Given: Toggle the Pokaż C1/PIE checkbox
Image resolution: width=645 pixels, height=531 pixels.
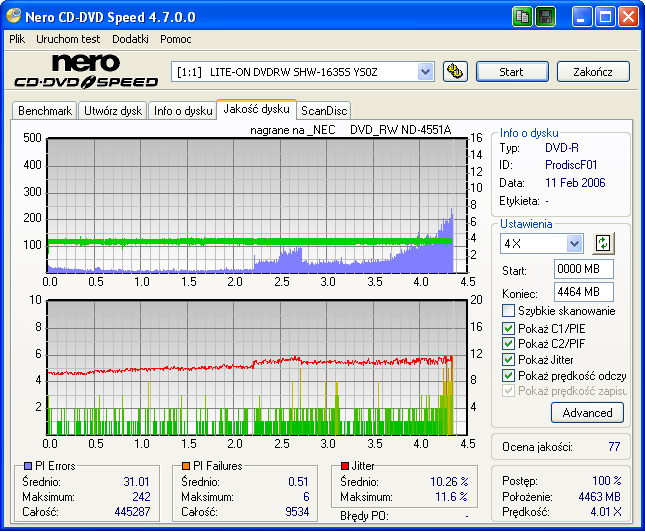Looking at the screenshot, I should pyautogui.click(x=508, y=328).
